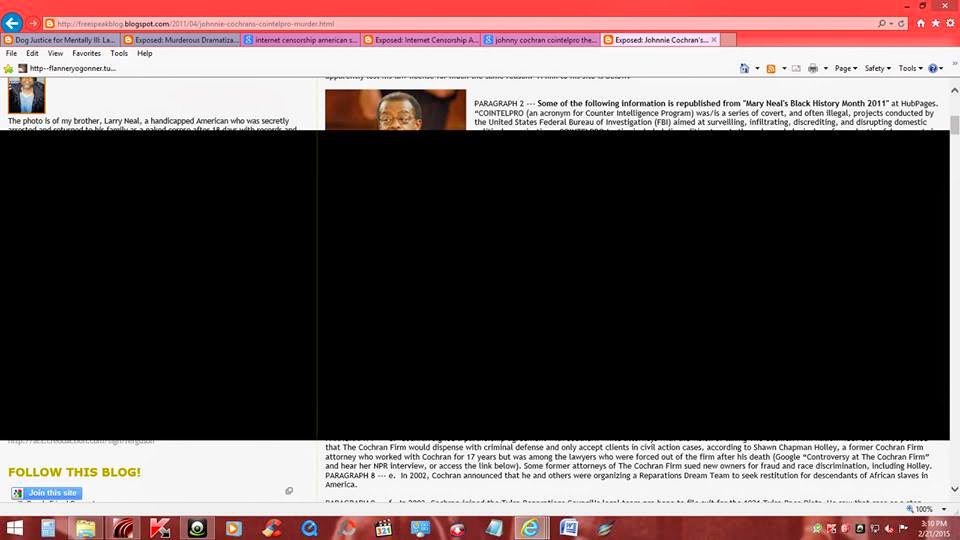Image resolution: width=960 pixels, height=540 pixels.
Task: Close the Exposed: Johnnie Cochran's tab
Action: pos(714,40)
